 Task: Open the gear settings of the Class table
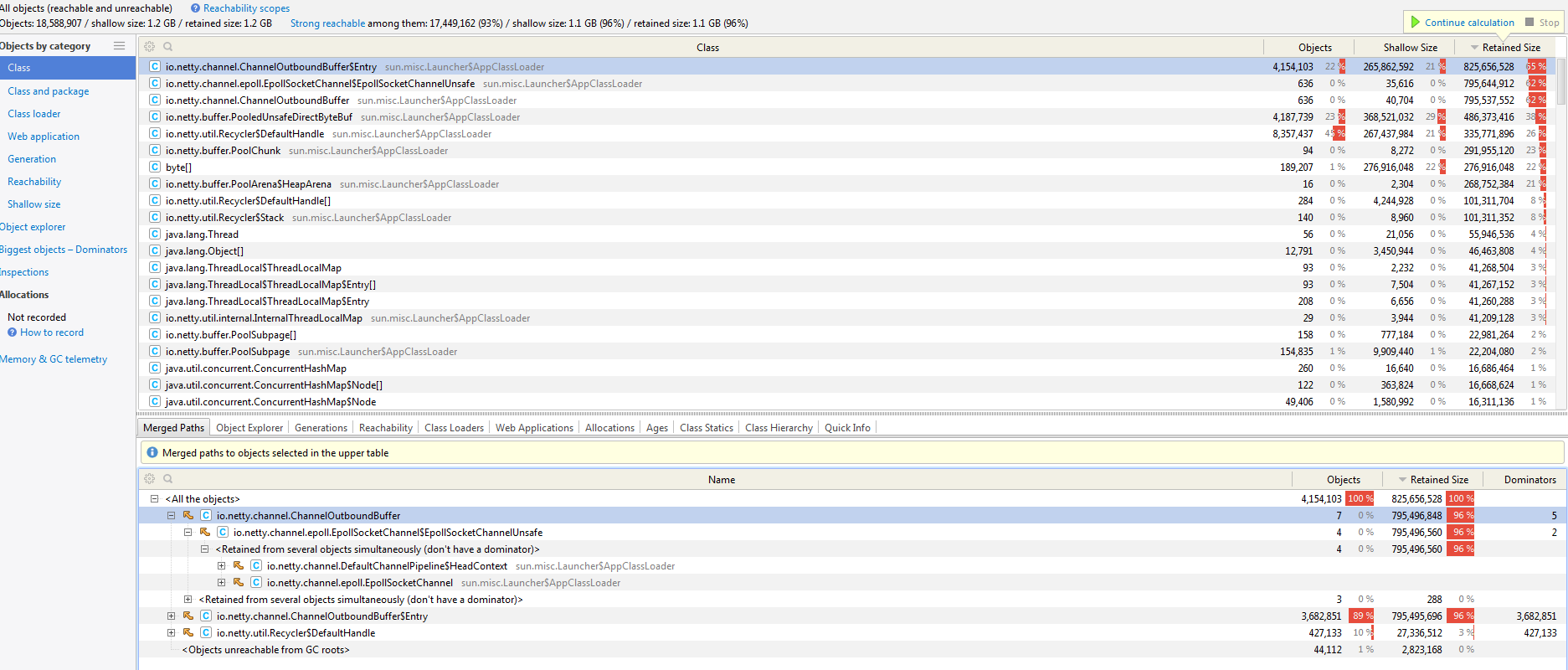tap(150, 47)
